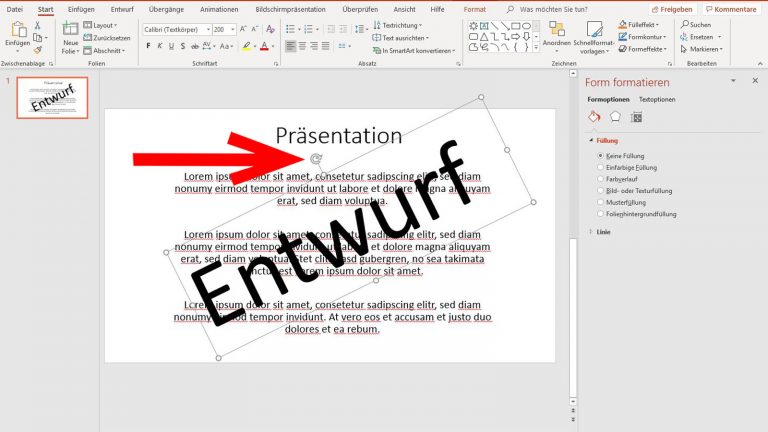This screenshot has width=768, height=432.
Task: Select Bild- oder Texturfüllung option
Action: pyautogui.click(x=634, y=191)
